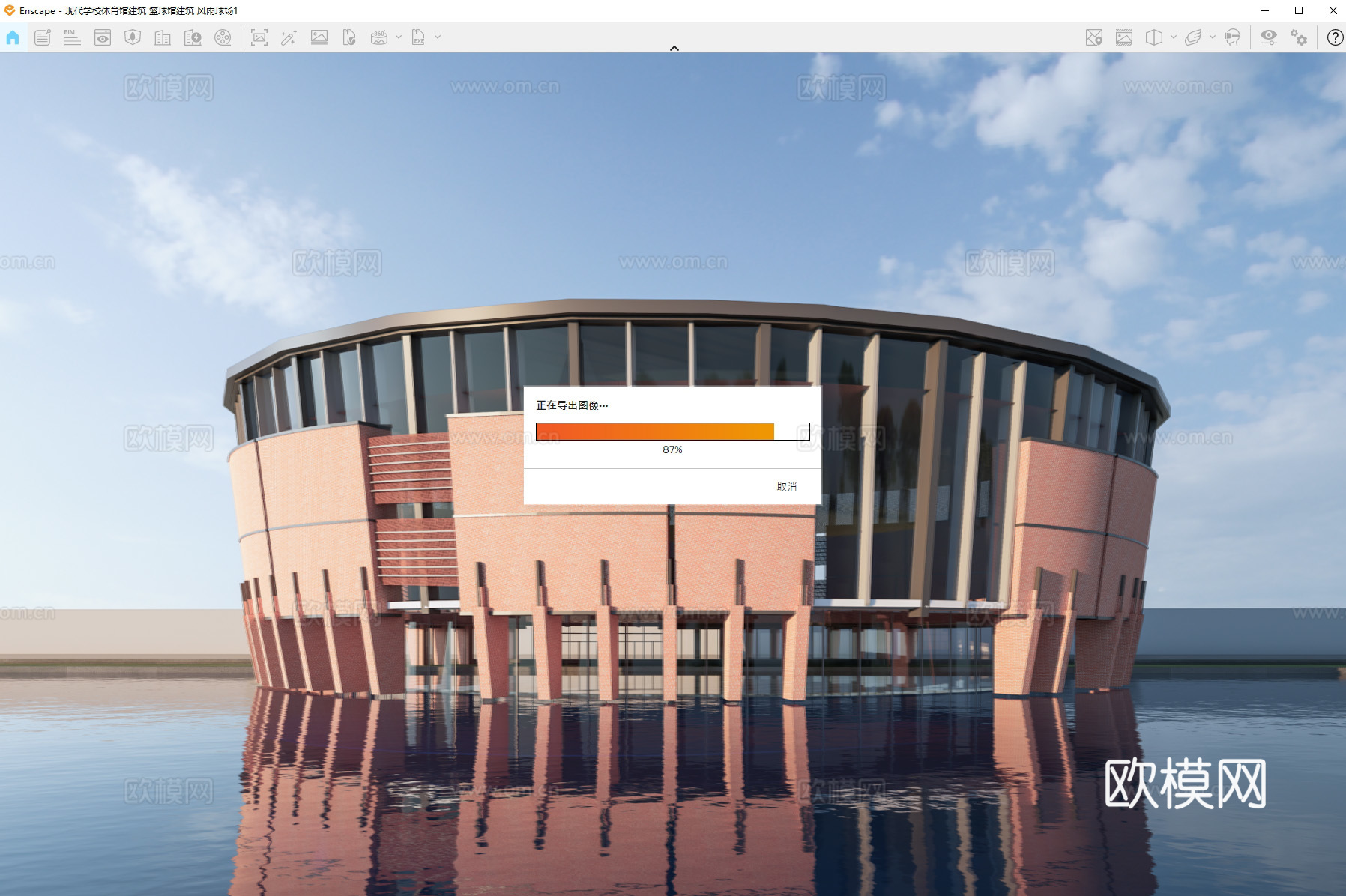Viewport: 1346px width, 896px height.
Task: Open the window-with-eye preview icon
Action: coord(103,37)
